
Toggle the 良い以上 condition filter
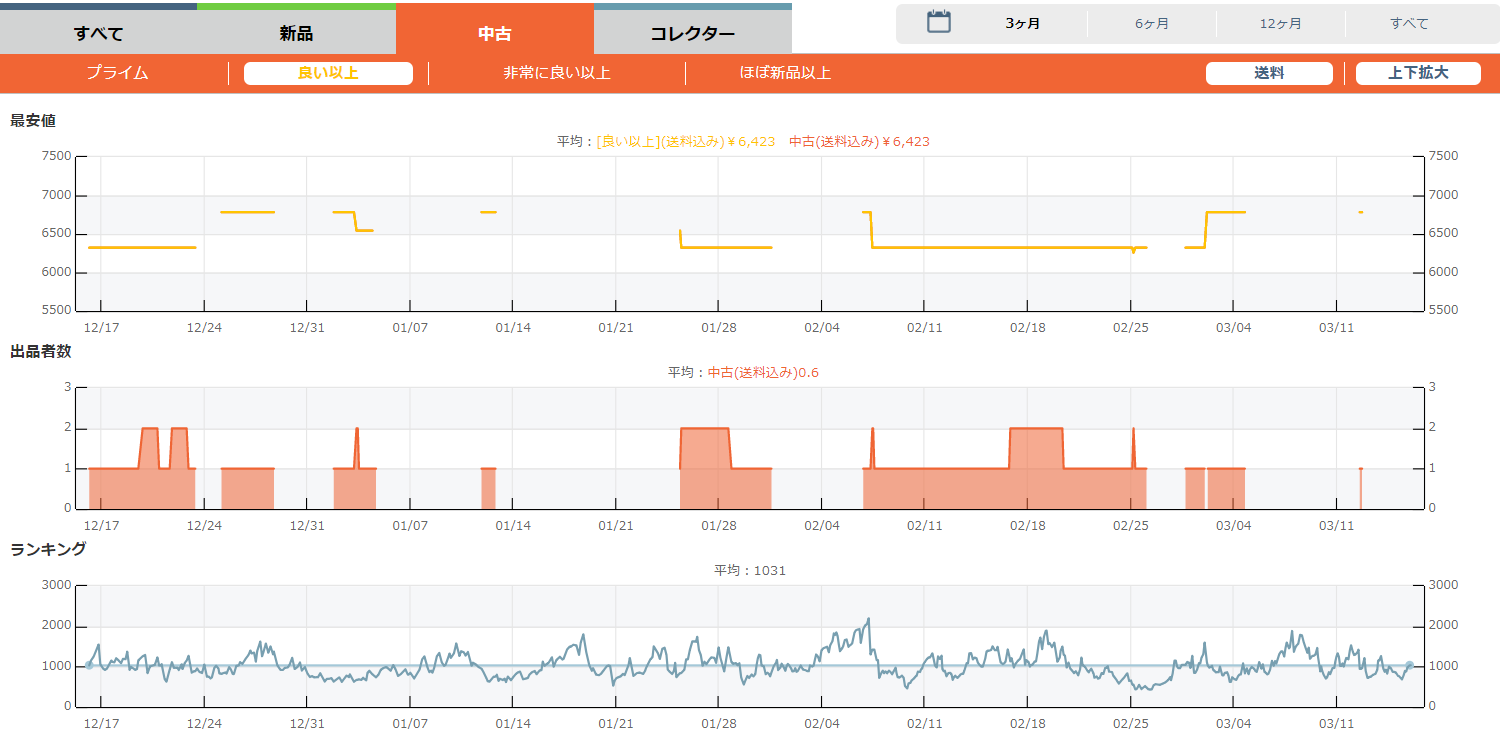pos(328,73)
